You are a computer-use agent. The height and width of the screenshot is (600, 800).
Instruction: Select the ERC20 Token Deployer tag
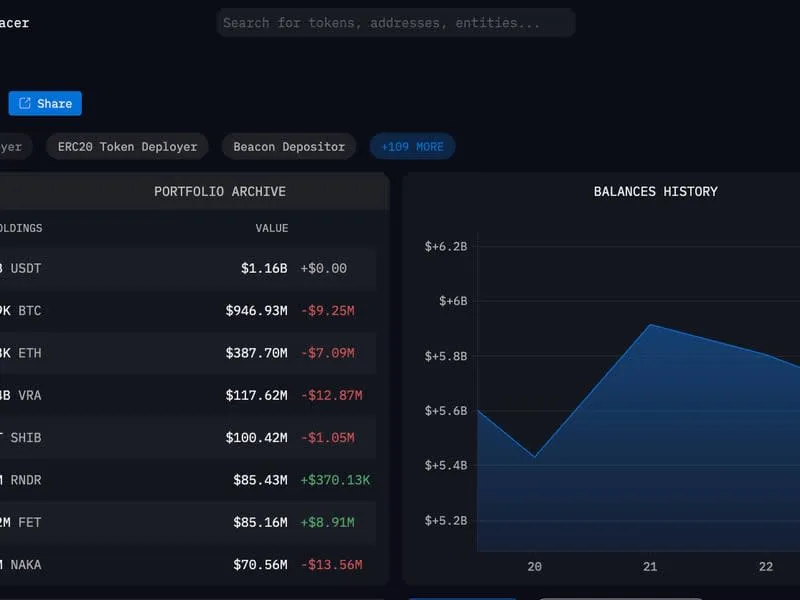(x=126, y=146)
